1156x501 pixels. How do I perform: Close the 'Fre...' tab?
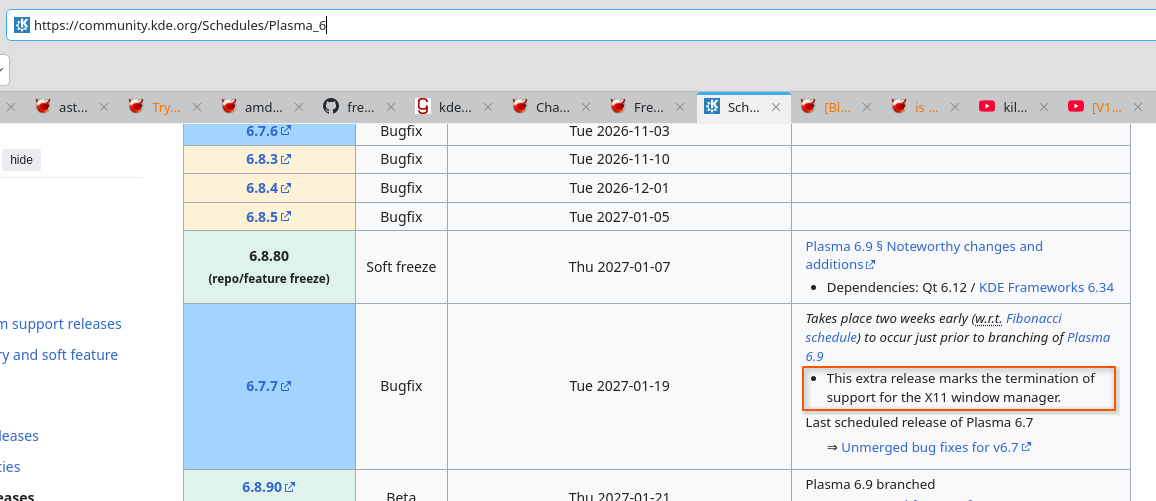tap(680, 107)
